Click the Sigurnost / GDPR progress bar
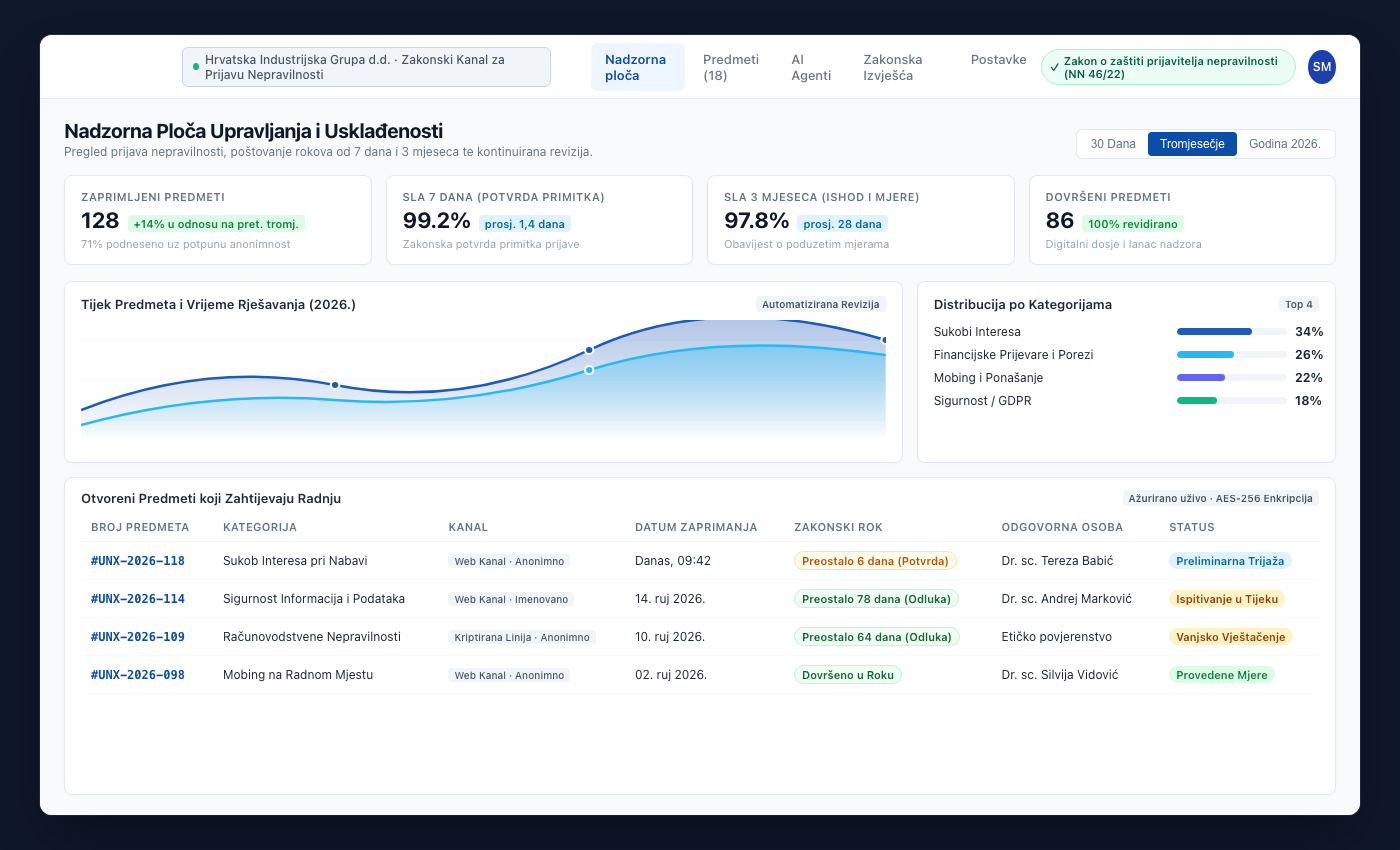The height and width of the screenshot is (850, 1400). coord(1232,401)
